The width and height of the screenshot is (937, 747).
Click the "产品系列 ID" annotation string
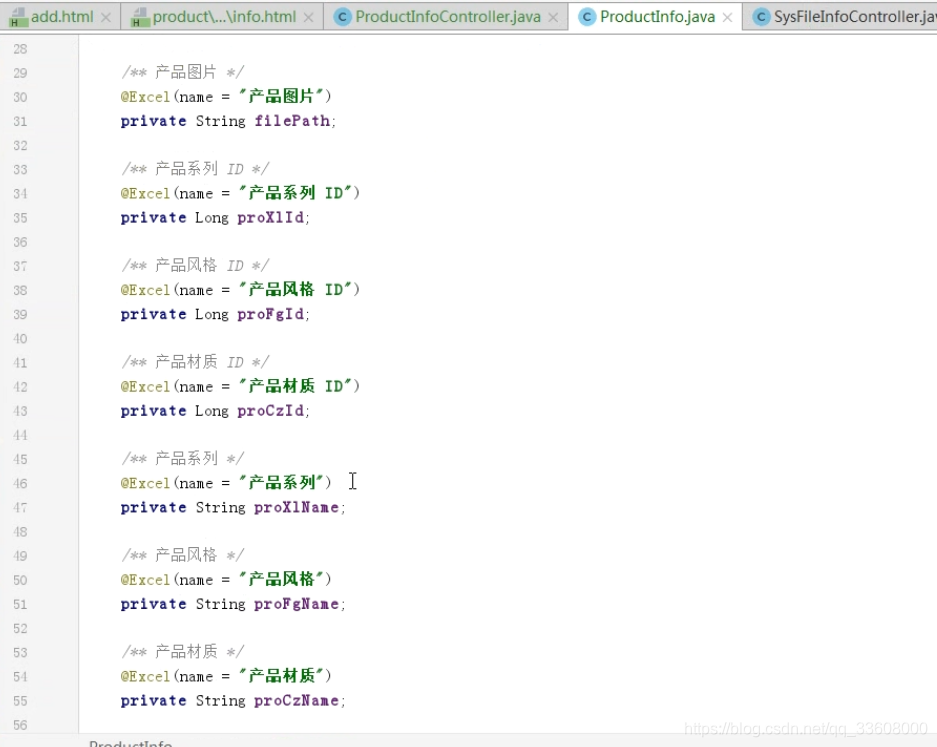(296, 193)
